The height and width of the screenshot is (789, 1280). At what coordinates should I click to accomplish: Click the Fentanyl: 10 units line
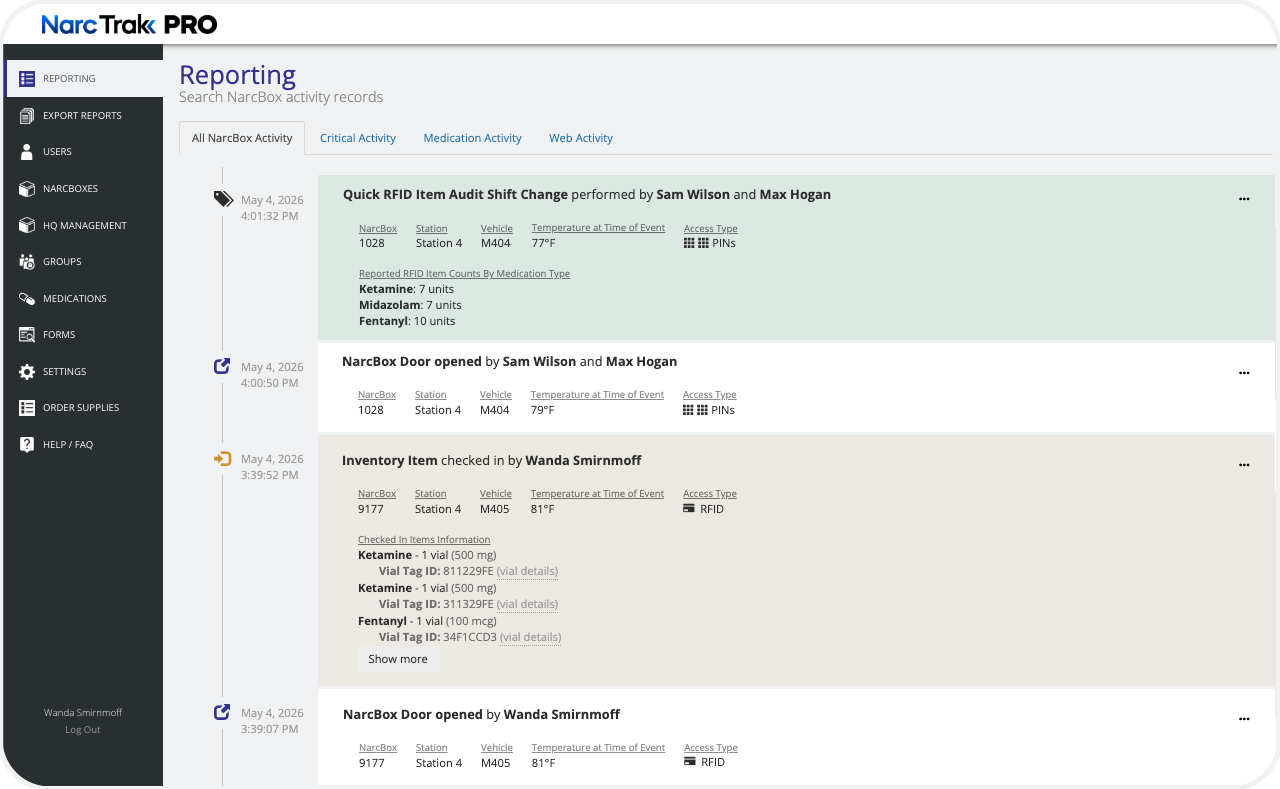[x=407, y=321]
